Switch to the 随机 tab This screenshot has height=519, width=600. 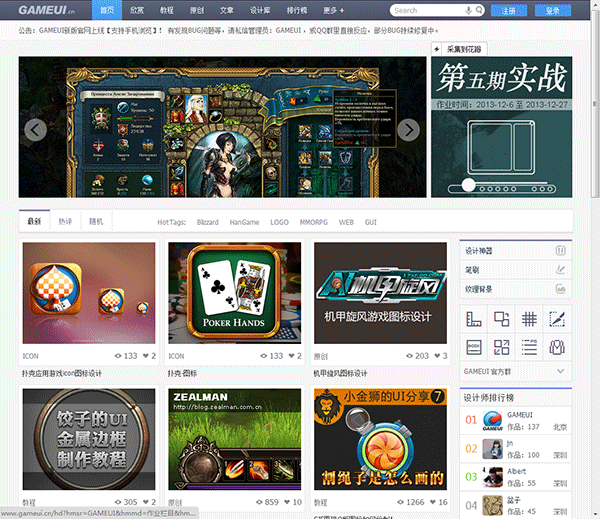96,221
